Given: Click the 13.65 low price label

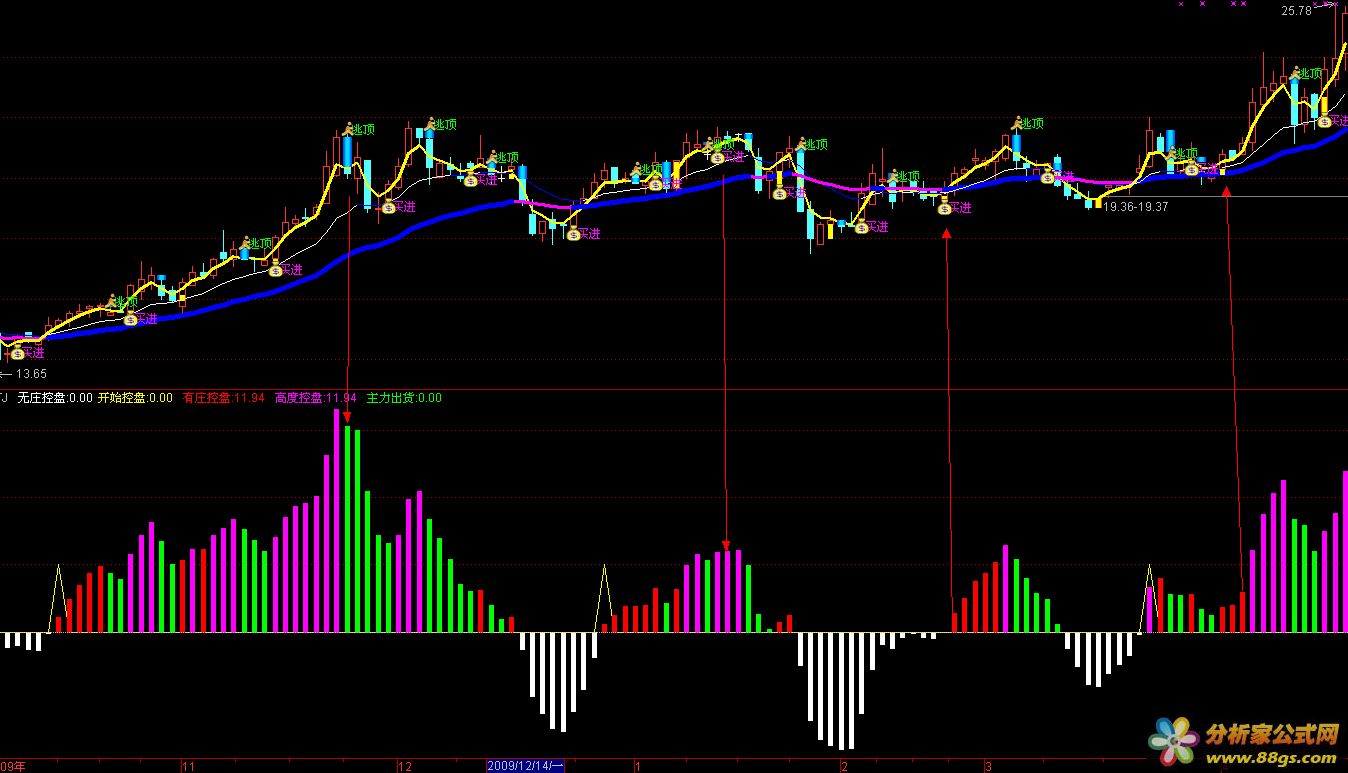Looking at the screenshot, I should [32, 374].
